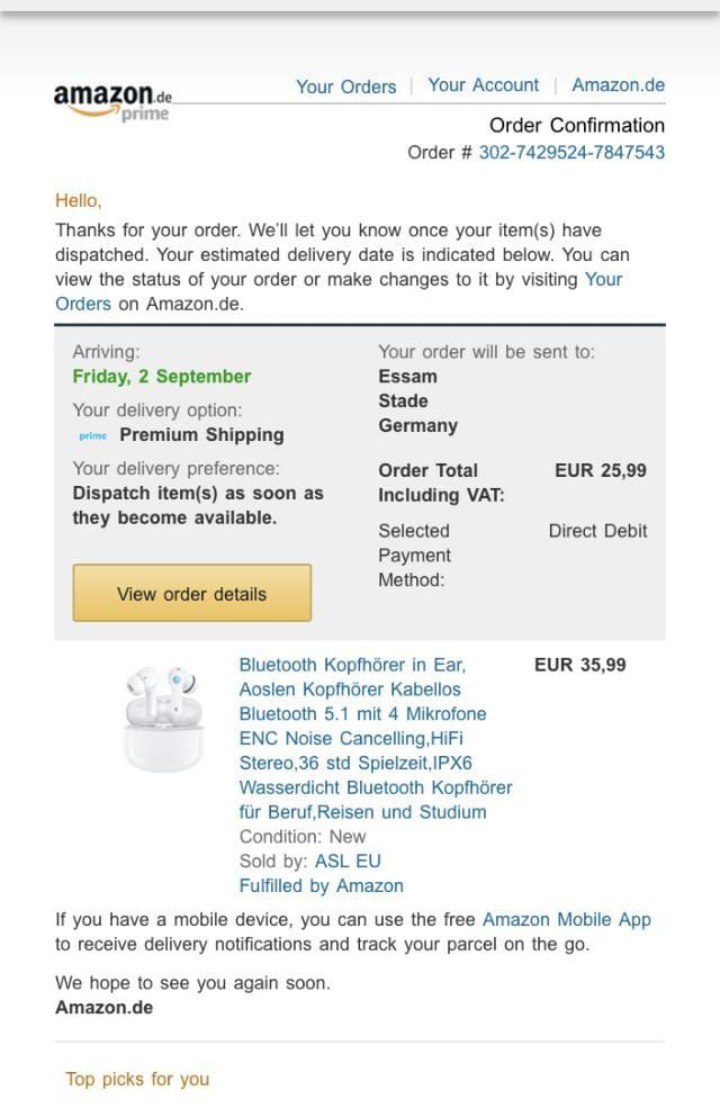Open the Bluetooth Kopfhörer product title link
The image size is (720, 1104).
pyautogui.click(x=375, y=738)
